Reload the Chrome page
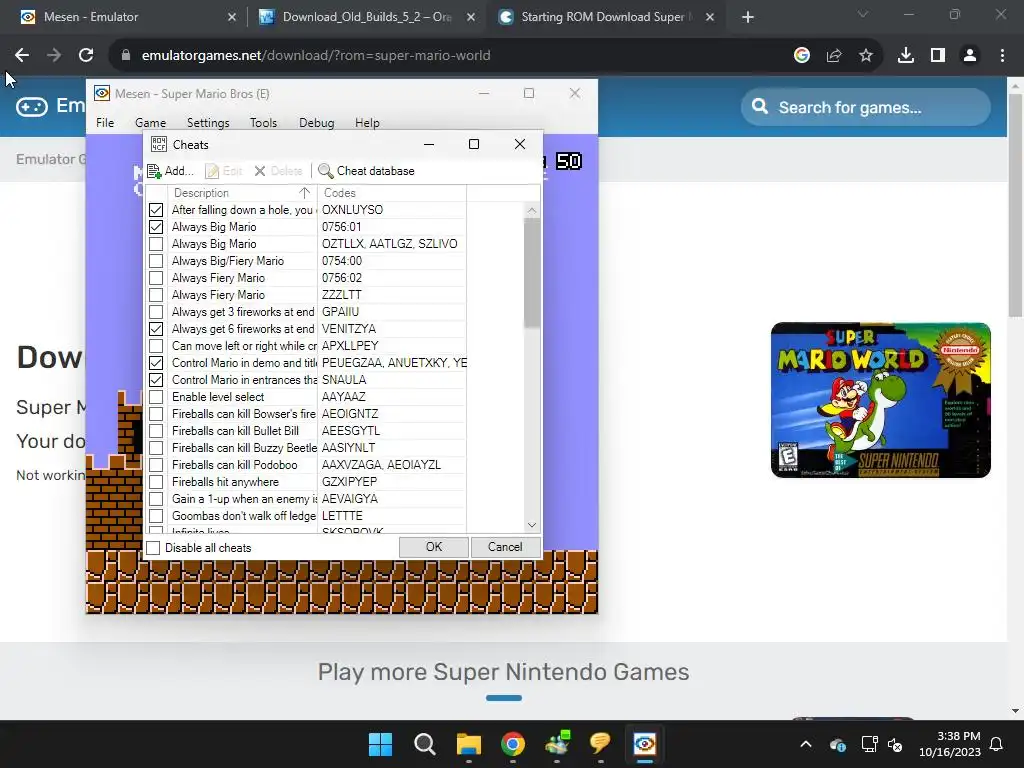Screen dimensions: 1024x768 pyautogui.click(x=86, y=56)
